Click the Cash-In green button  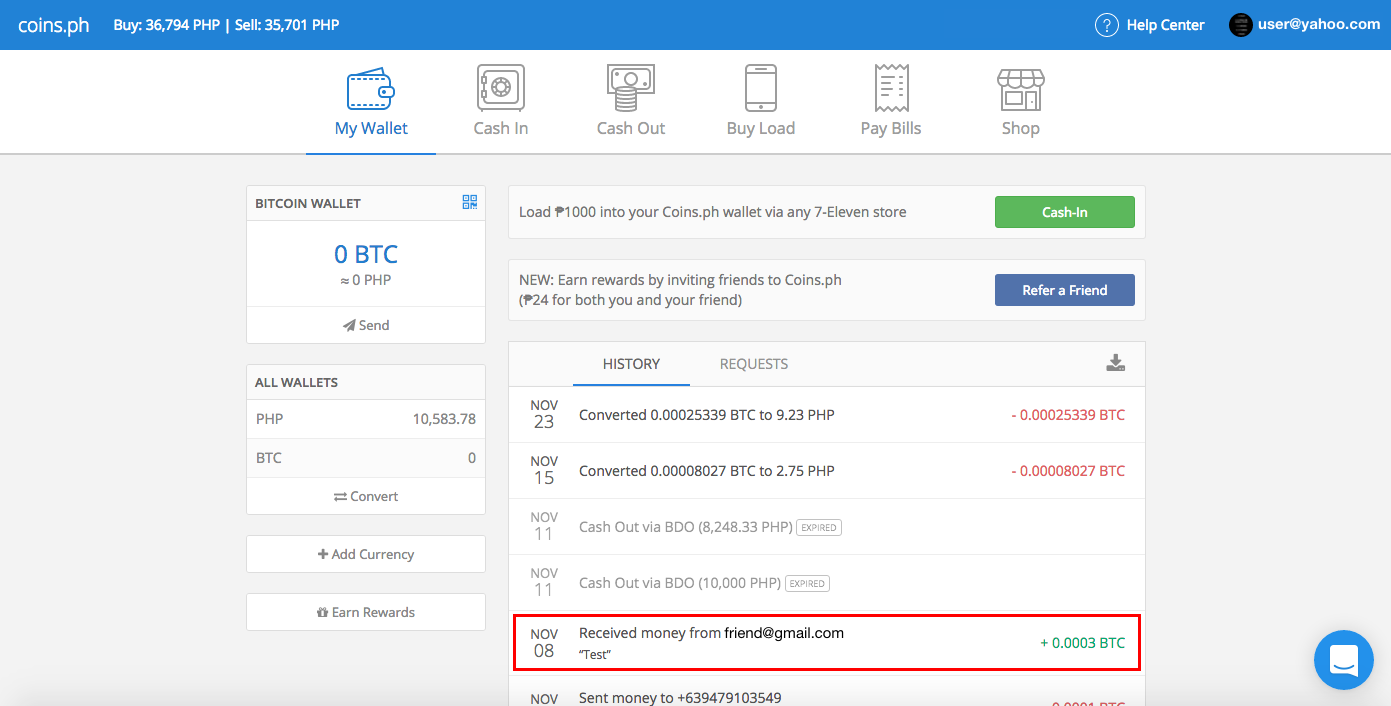[1065, 212]
